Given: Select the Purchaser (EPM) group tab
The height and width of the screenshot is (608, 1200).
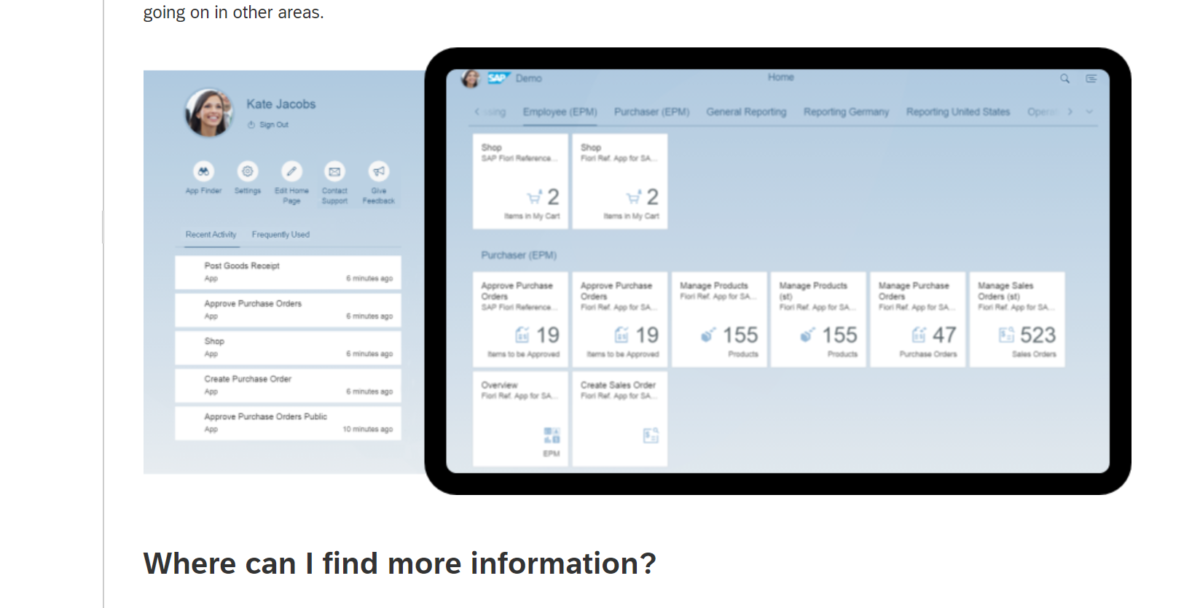Looking at the screenshot, I should (x=651, y=112).
